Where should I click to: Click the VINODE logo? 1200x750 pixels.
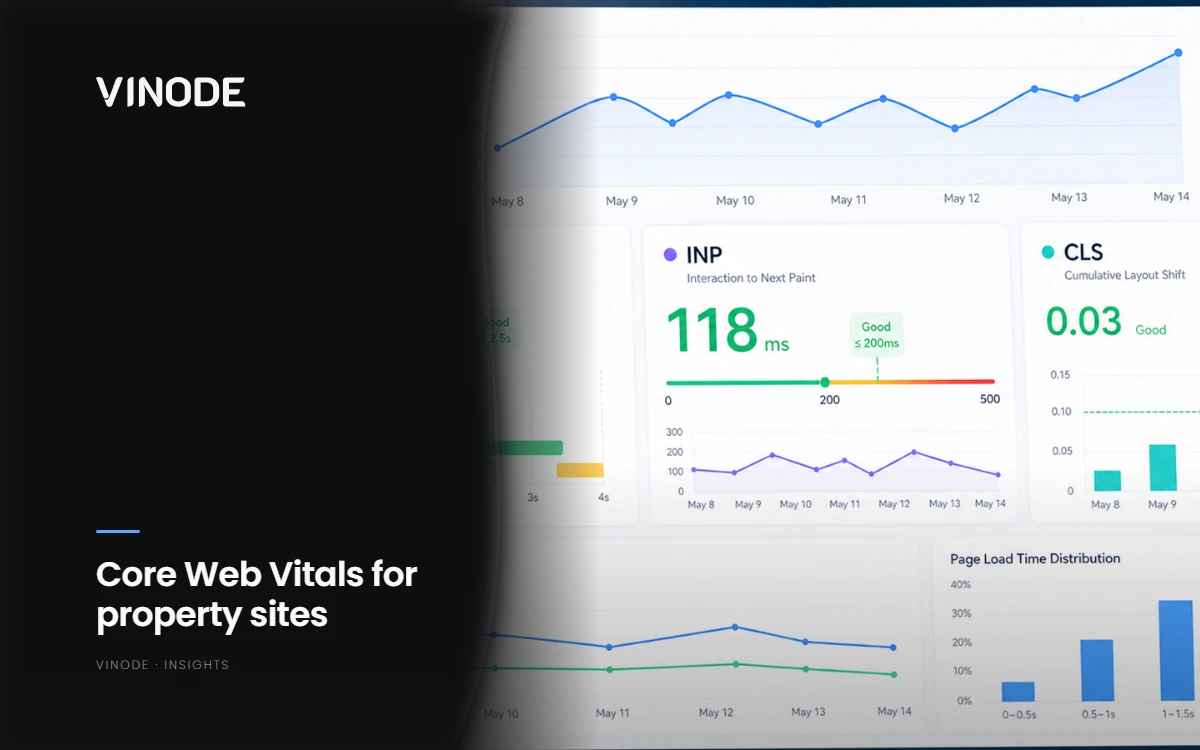(x=170, y=92)
